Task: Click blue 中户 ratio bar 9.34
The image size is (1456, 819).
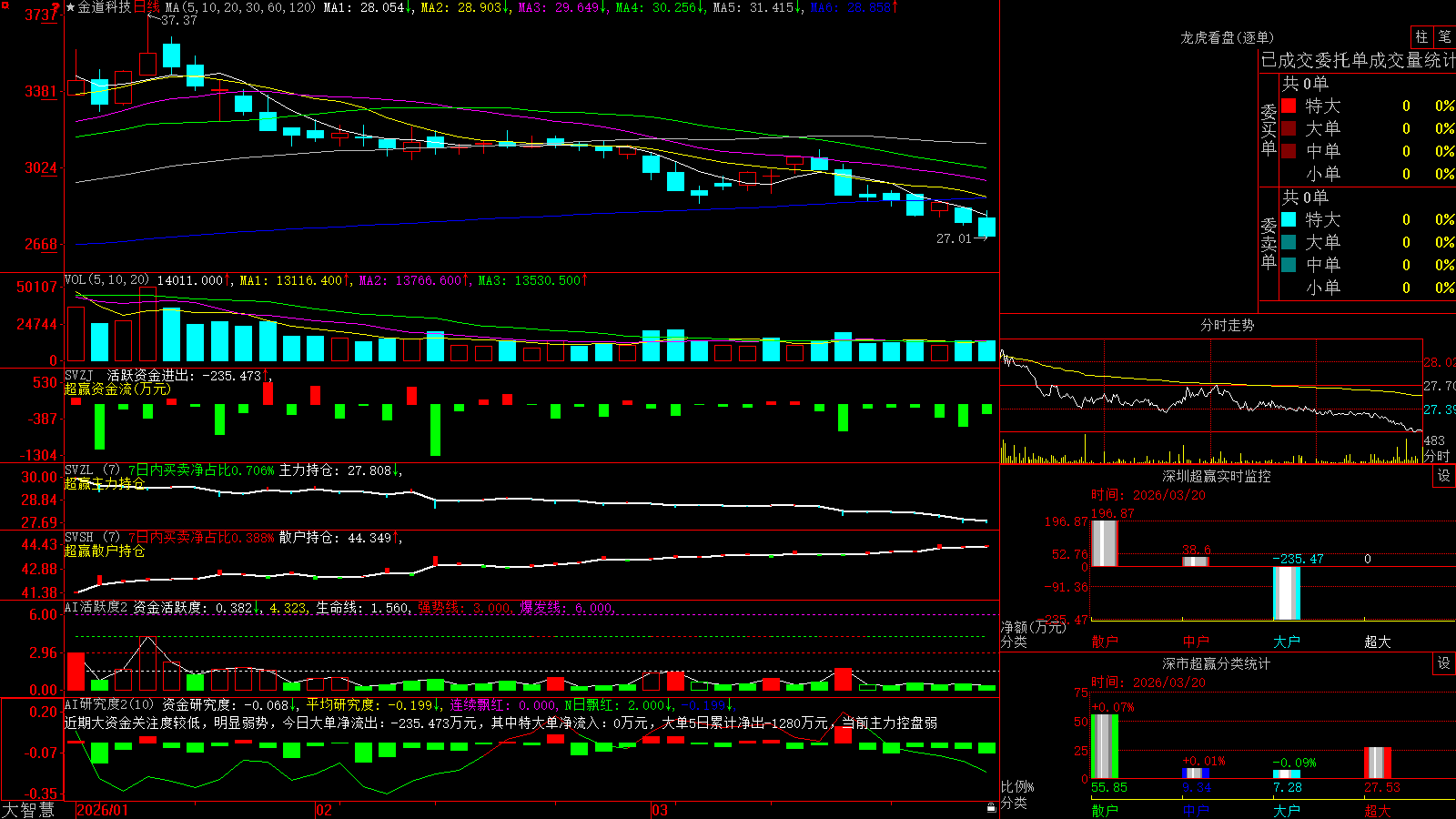Action: [x=1196, y=773]
